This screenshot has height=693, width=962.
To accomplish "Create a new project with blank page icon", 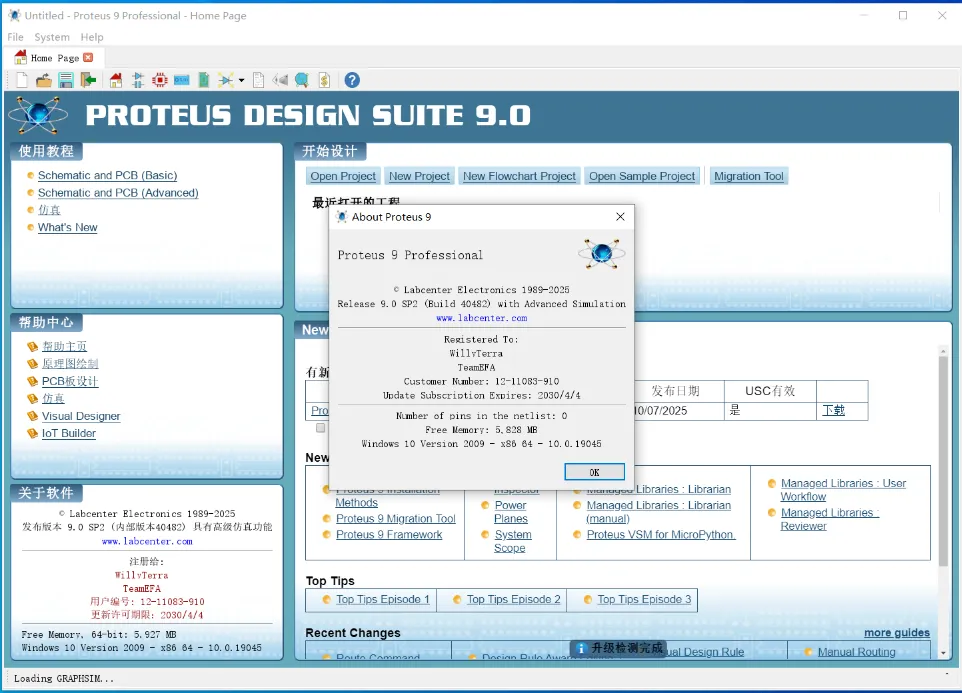I will [x=21, y=80].
